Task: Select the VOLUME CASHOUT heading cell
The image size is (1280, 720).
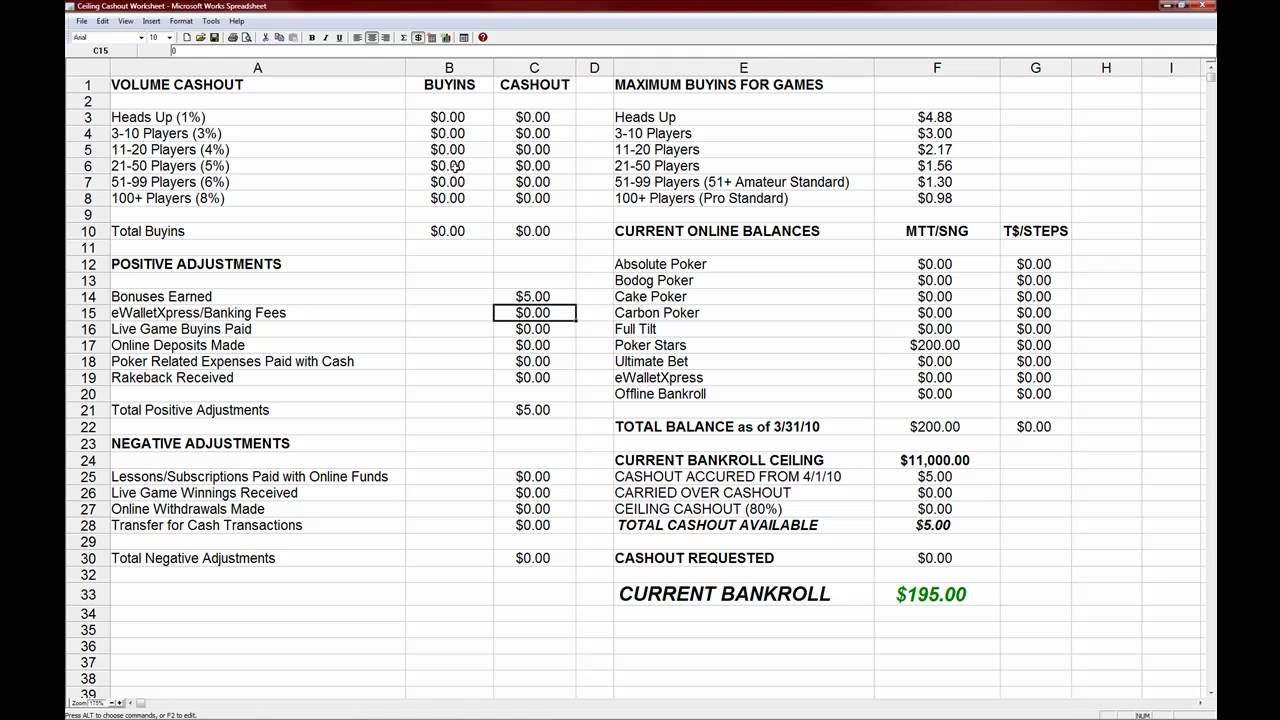Action: click(257, 85)
